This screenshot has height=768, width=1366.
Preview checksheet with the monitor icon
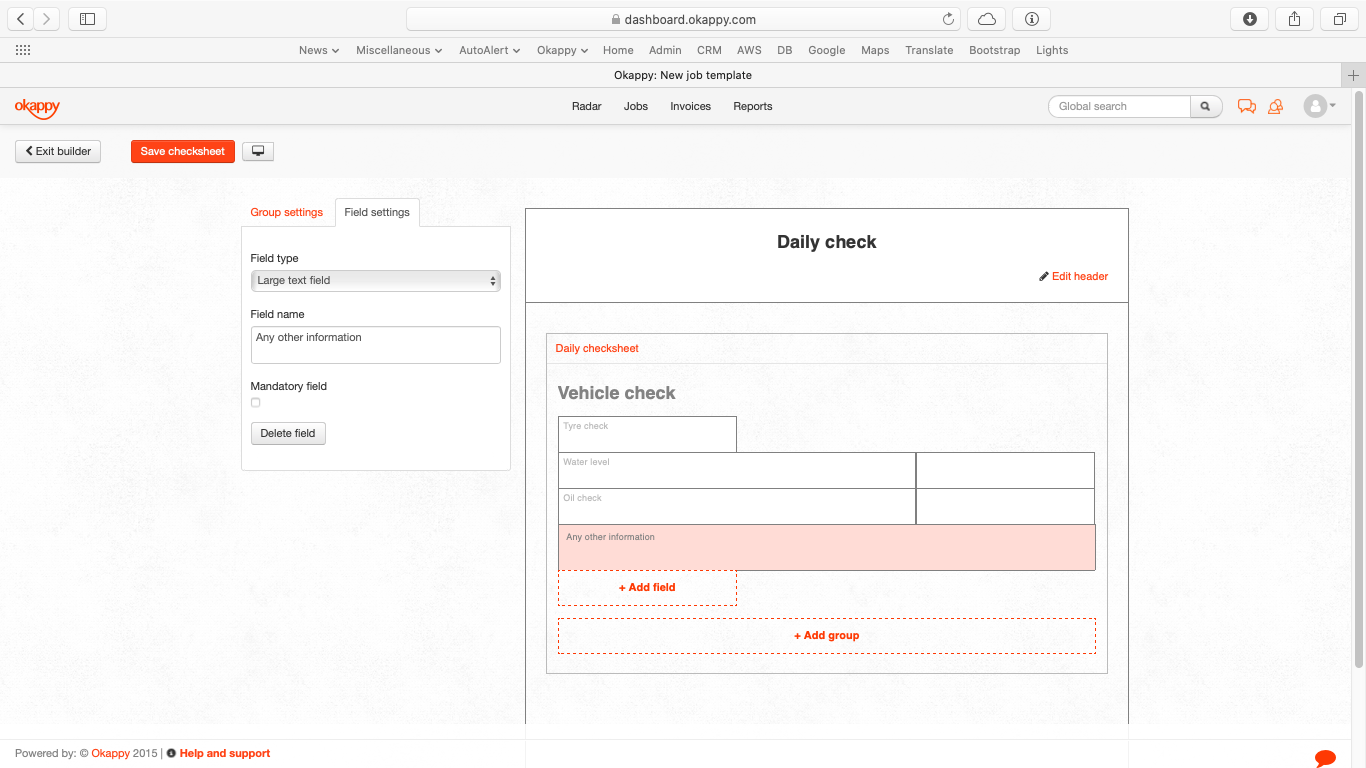258,151
